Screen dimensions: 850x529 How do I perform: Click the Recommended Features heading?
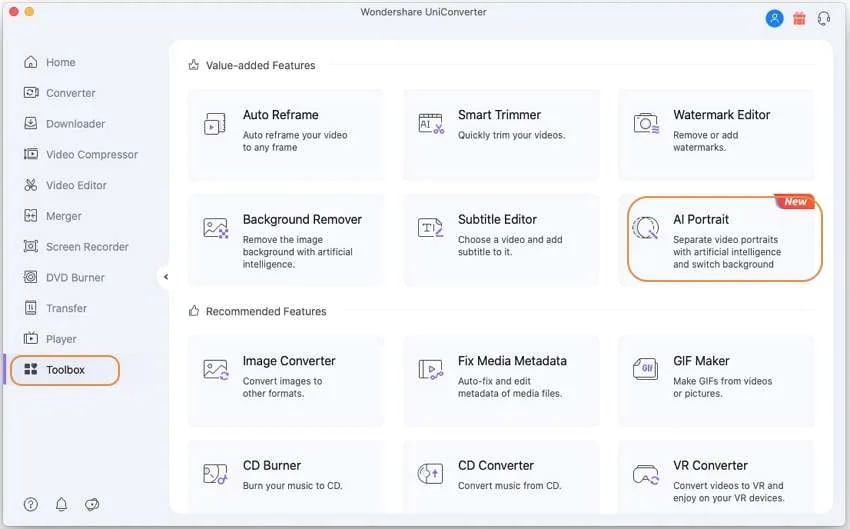click(266, 312)
